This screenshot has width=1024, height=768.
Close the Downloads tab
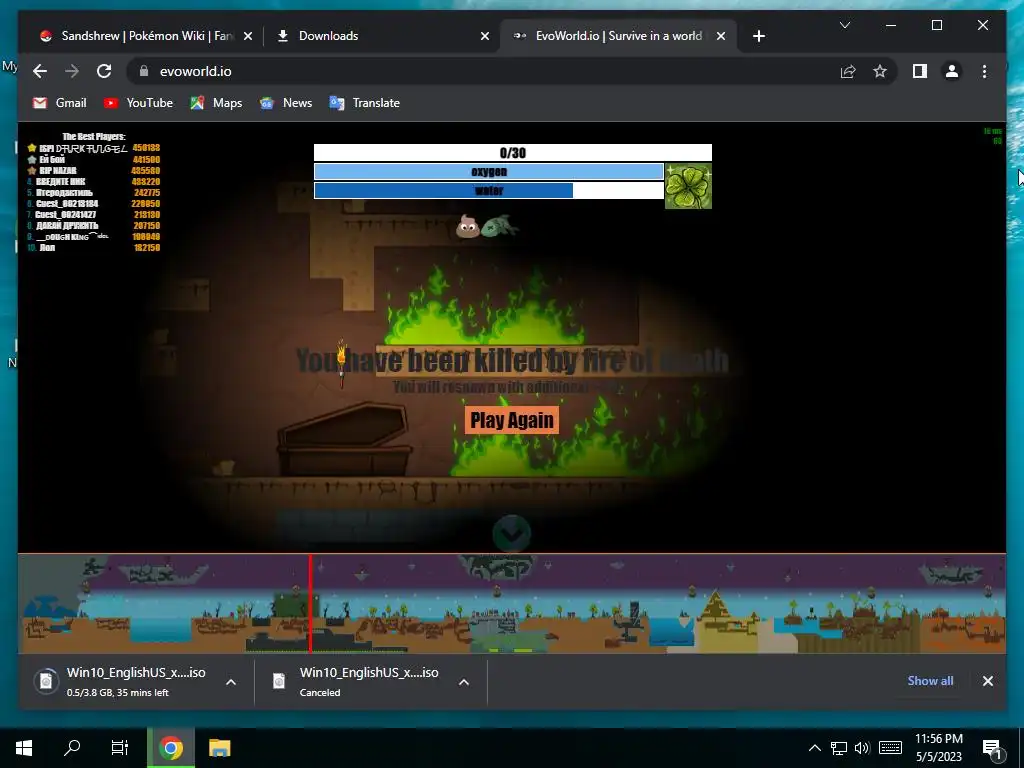pyautogui.click(x=485, y=37)
